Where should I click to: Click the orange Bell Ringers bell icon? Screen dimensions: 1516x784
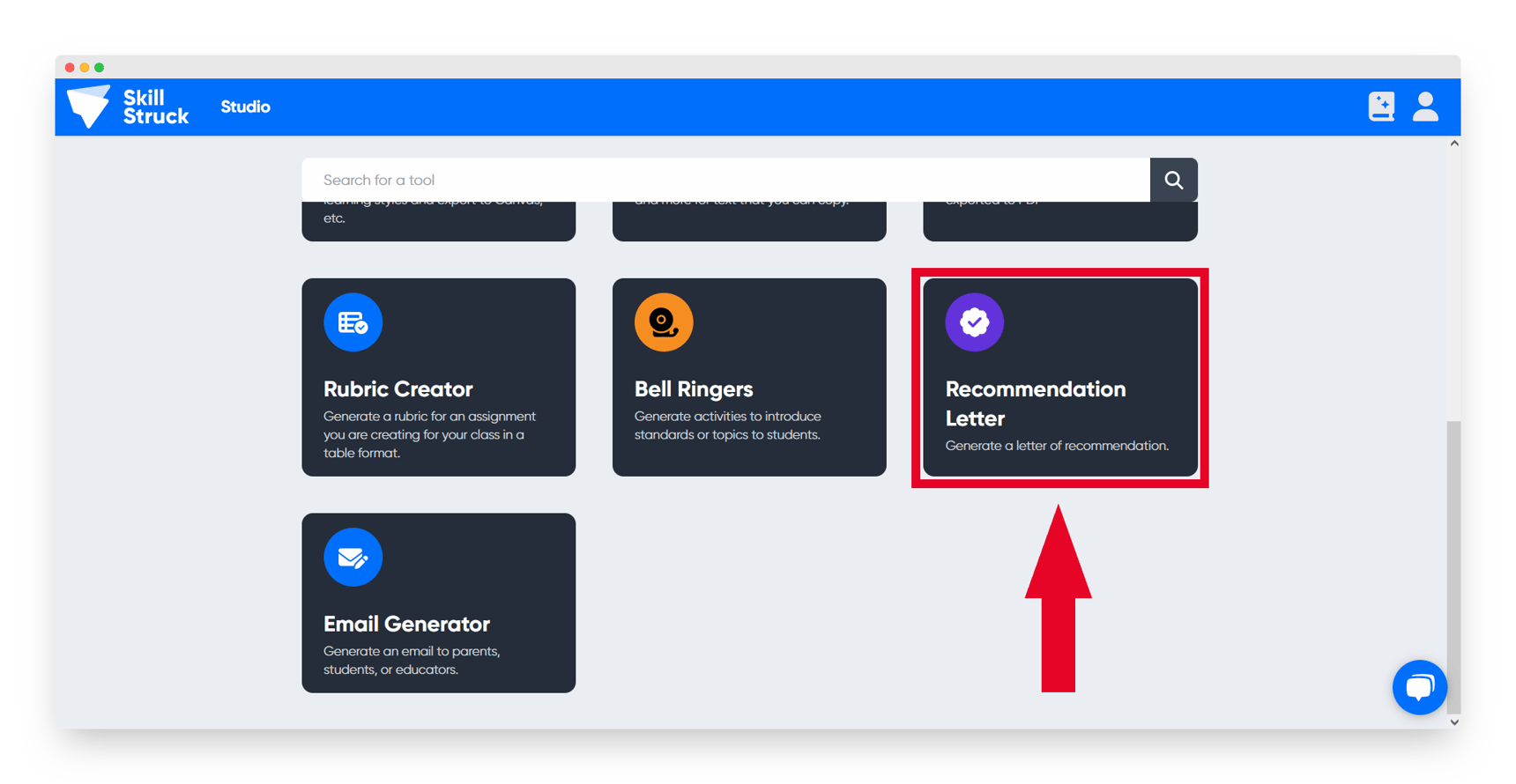pos(663,322)
